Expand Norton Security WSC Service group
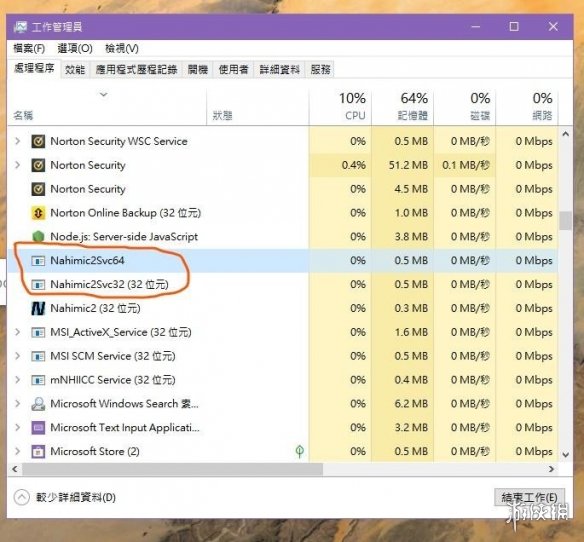Viewport: 584px width, 542px height. click(x=17, y=141)
